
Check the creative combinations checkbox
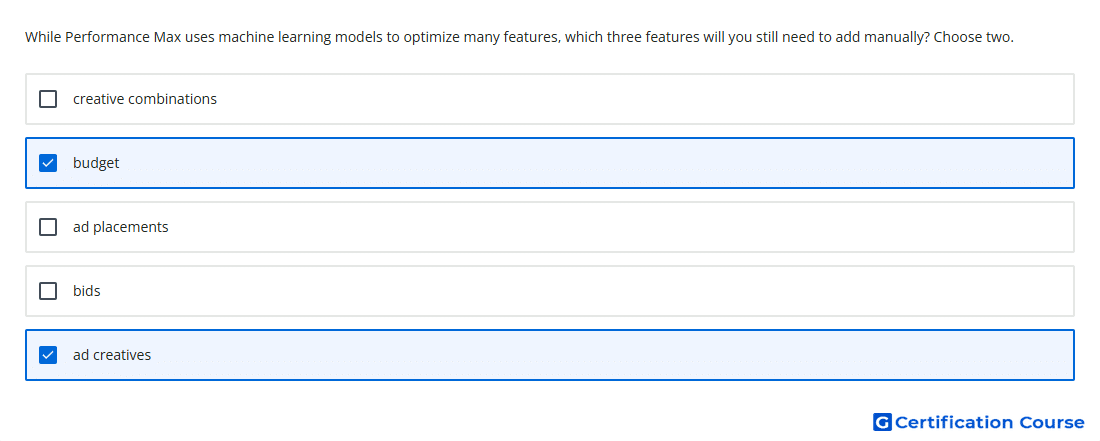48,99
